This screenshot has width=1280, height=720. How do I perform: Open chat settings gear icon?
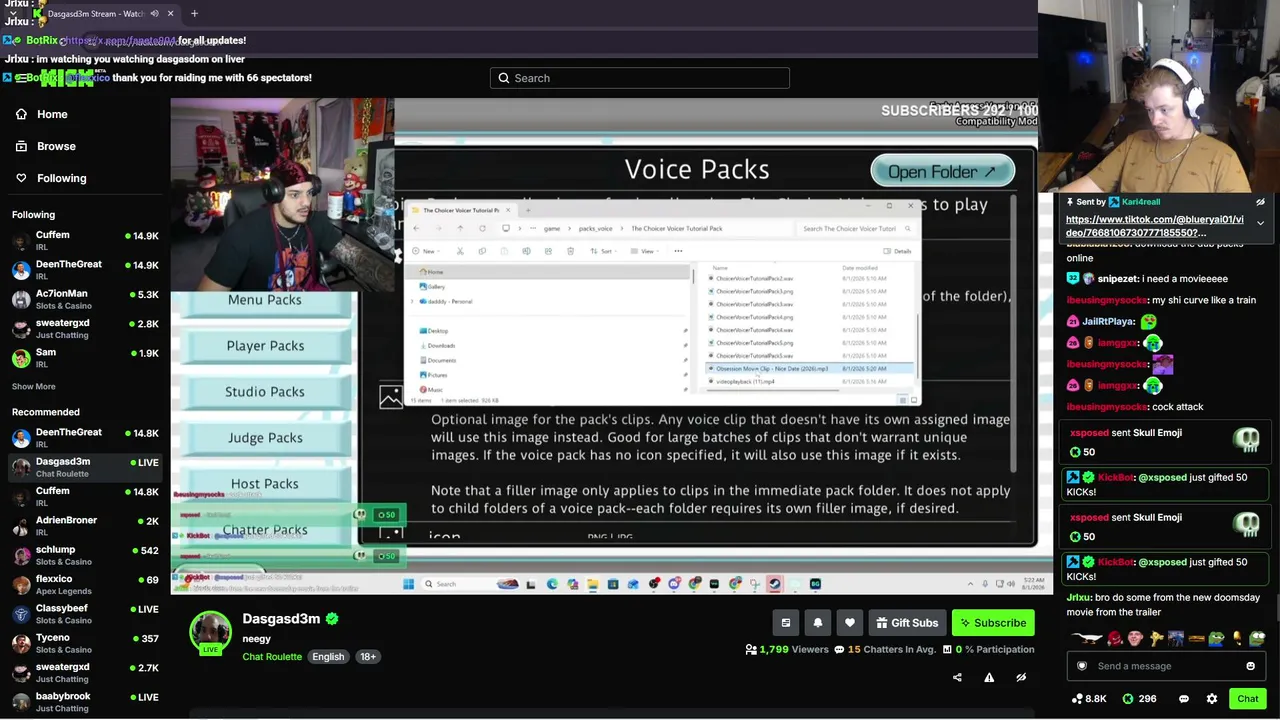click(1212, 699)
